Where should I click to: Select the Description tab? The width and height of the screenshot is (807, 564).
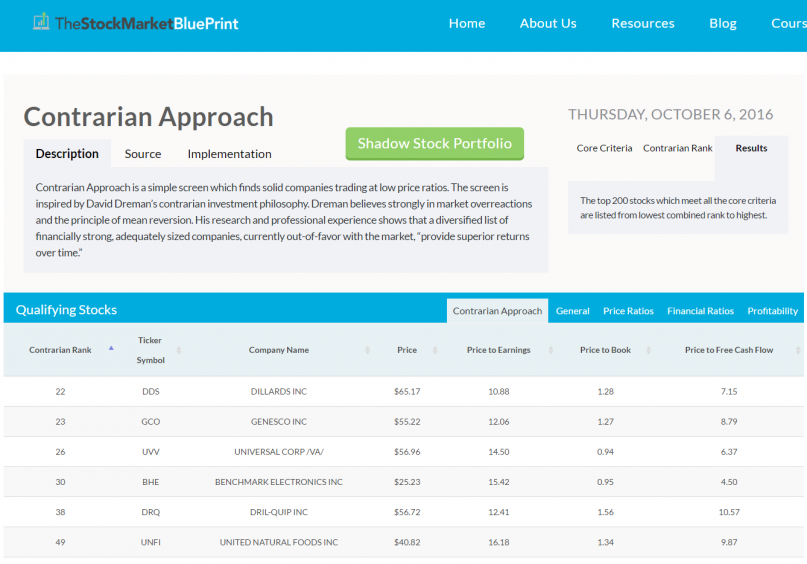67,153
